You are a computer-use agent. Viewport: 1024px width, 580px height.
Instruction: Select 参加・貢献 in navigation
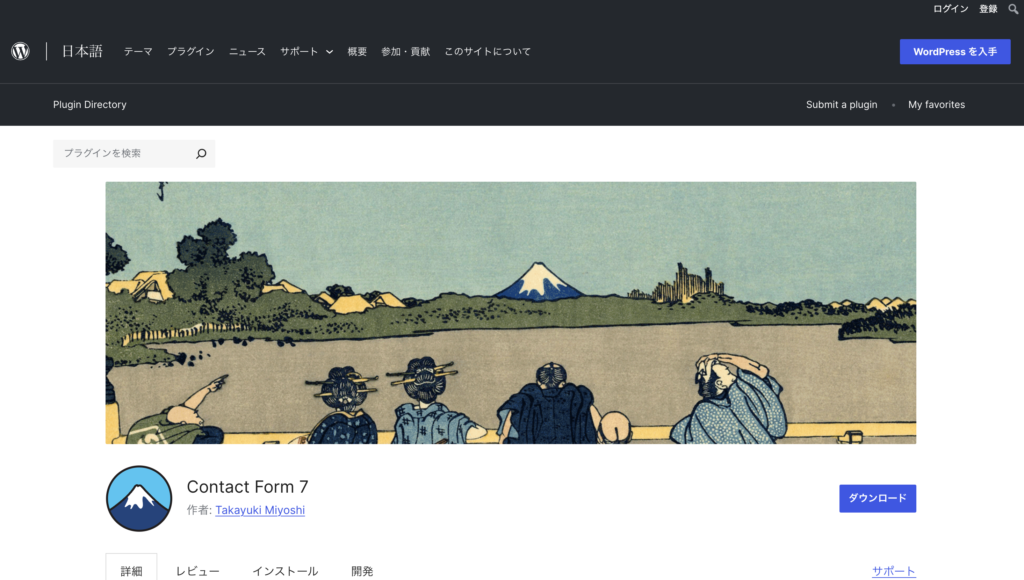pyautogui.click(x=406, y=52)
